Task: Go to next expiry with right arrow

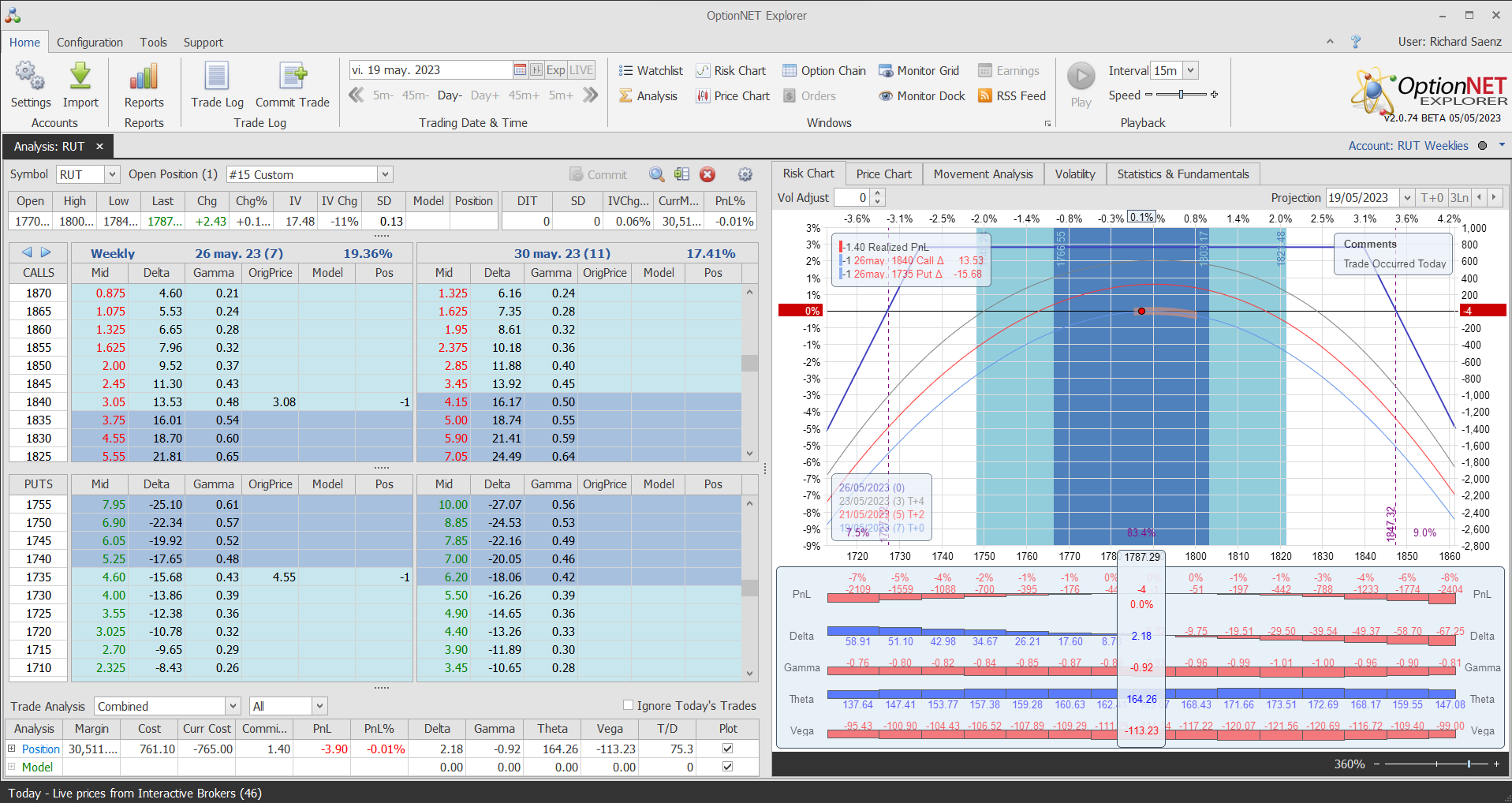Action: pos(46,252)
